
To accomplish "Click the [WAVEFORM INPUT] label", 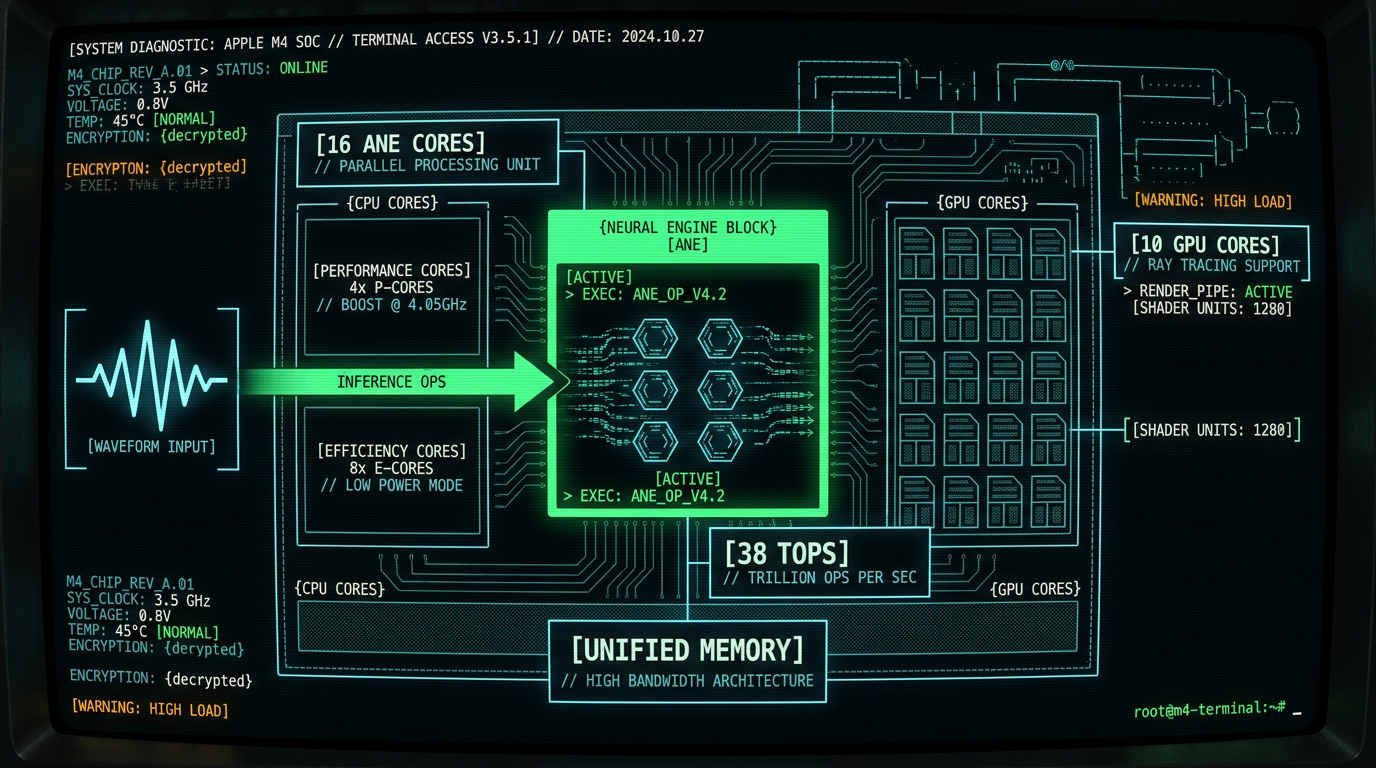I will click(x=151, y=446).
